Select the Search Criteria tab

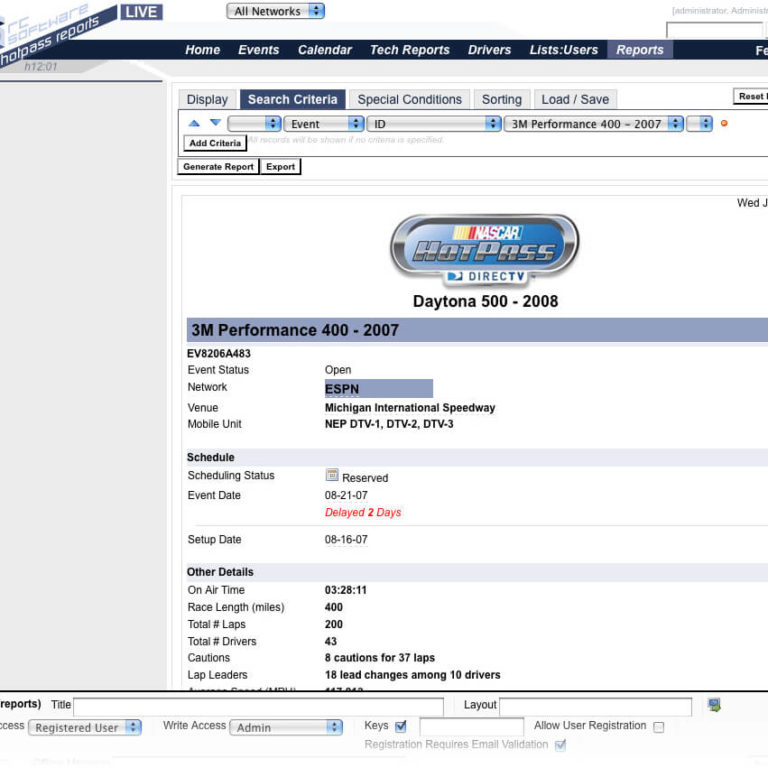click(x=292, y=99)
